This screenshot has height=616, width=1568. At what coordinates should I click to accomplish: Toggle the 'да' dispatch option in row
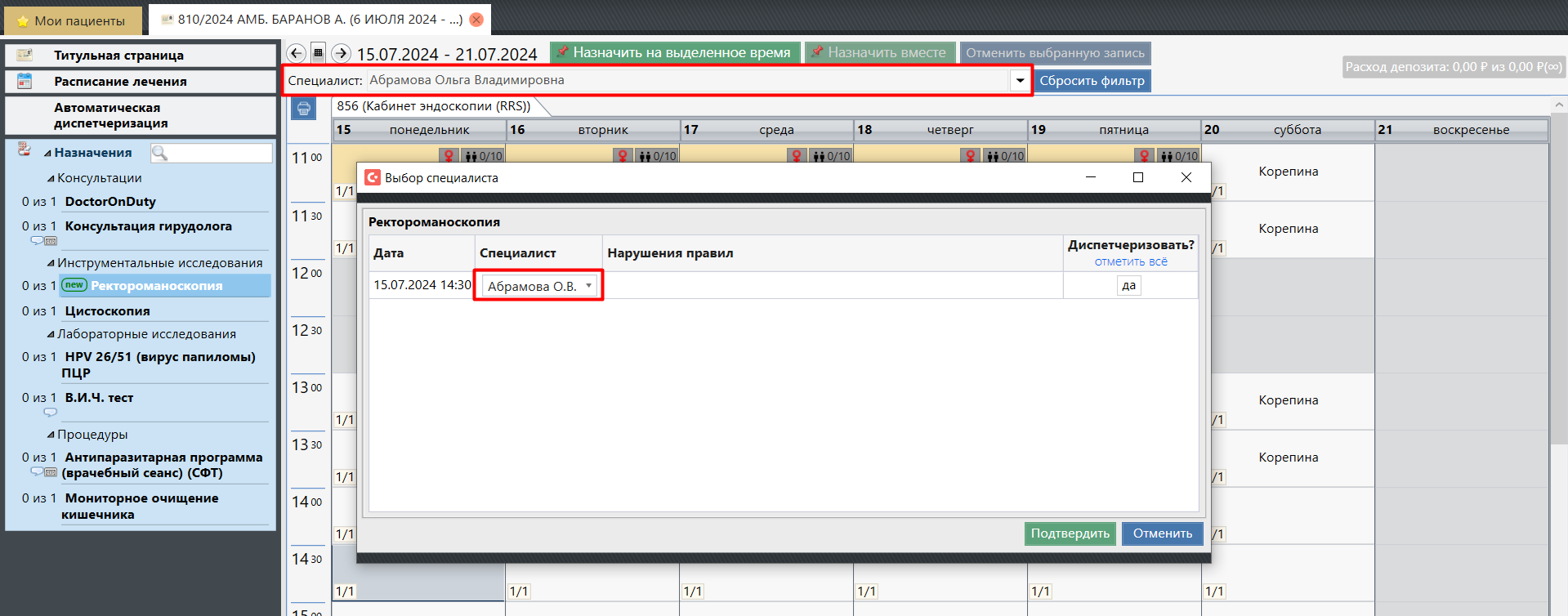[1128, 285]
